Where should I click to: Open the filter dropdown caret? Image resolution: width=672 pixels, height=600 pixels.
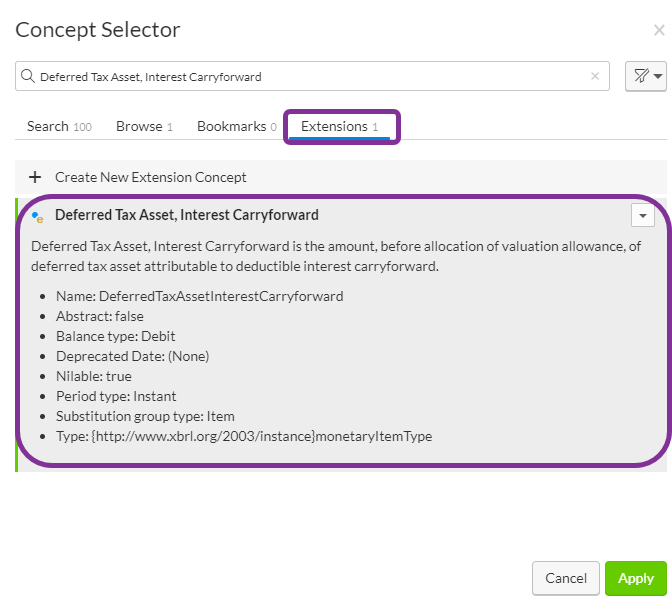tap(657, 76)
